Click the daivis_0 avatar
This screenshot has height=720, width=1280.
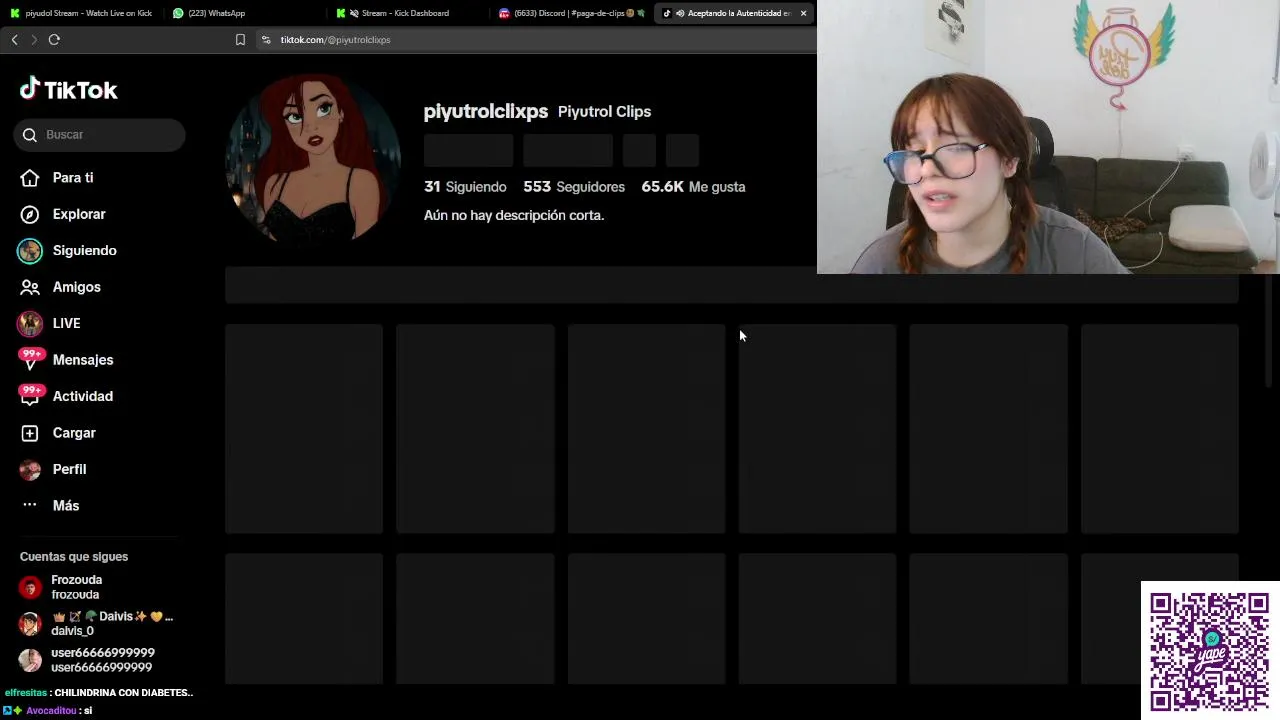30,624
